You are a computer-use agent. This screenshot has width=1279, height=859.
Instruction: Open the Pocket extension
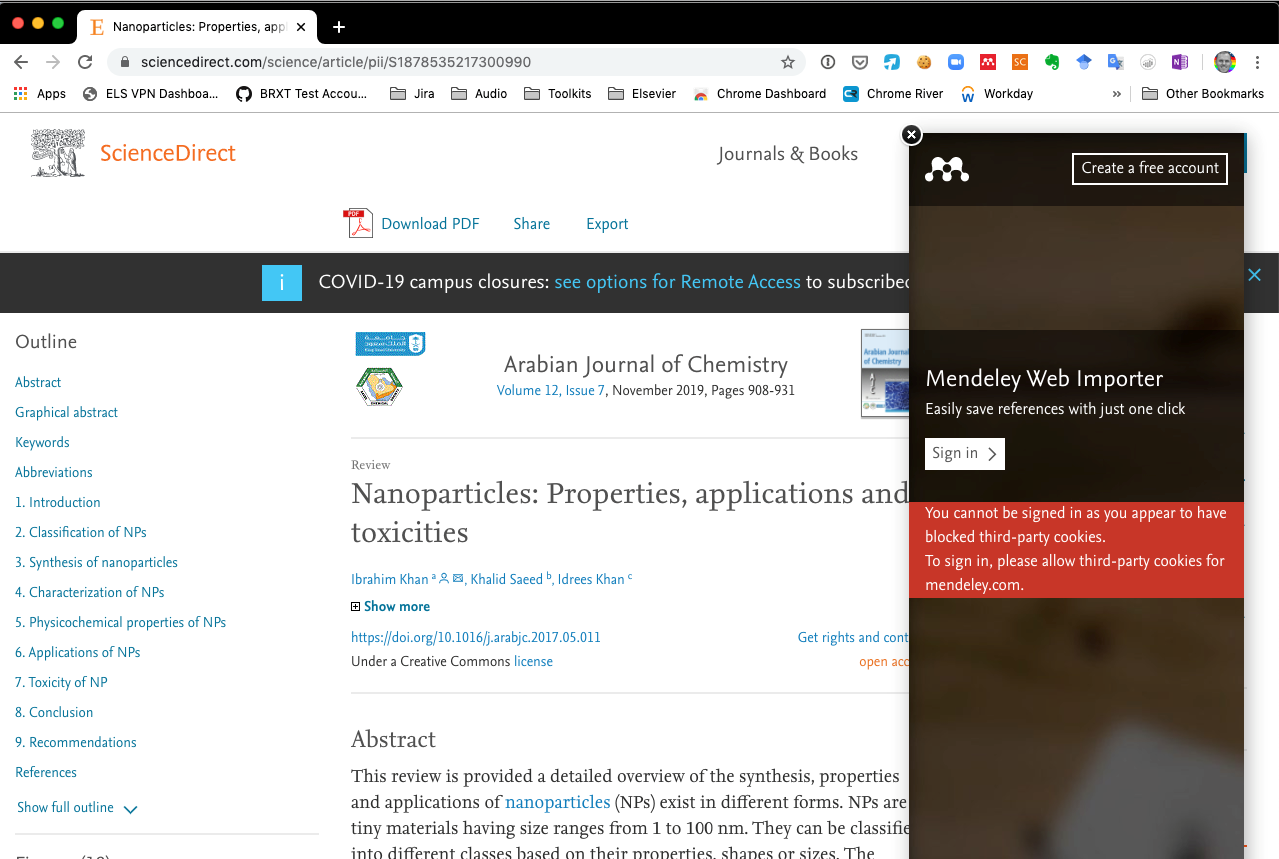coord(860,62)
